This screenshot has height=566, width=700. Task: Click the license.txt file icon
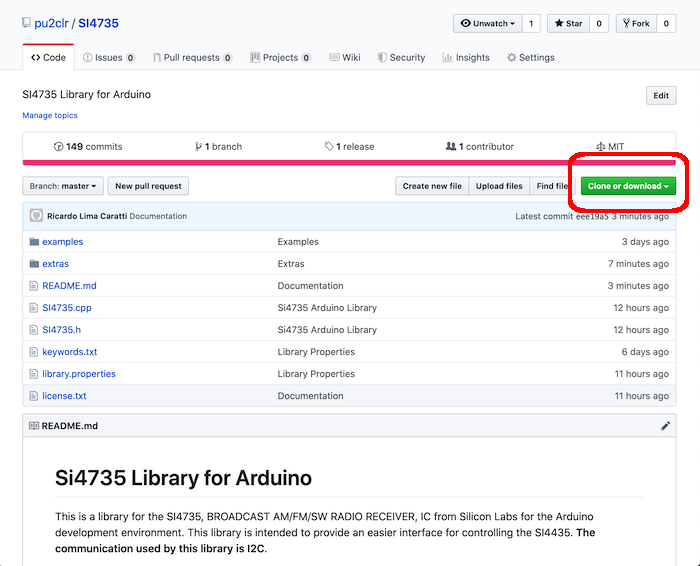click(x=33, y=396)
